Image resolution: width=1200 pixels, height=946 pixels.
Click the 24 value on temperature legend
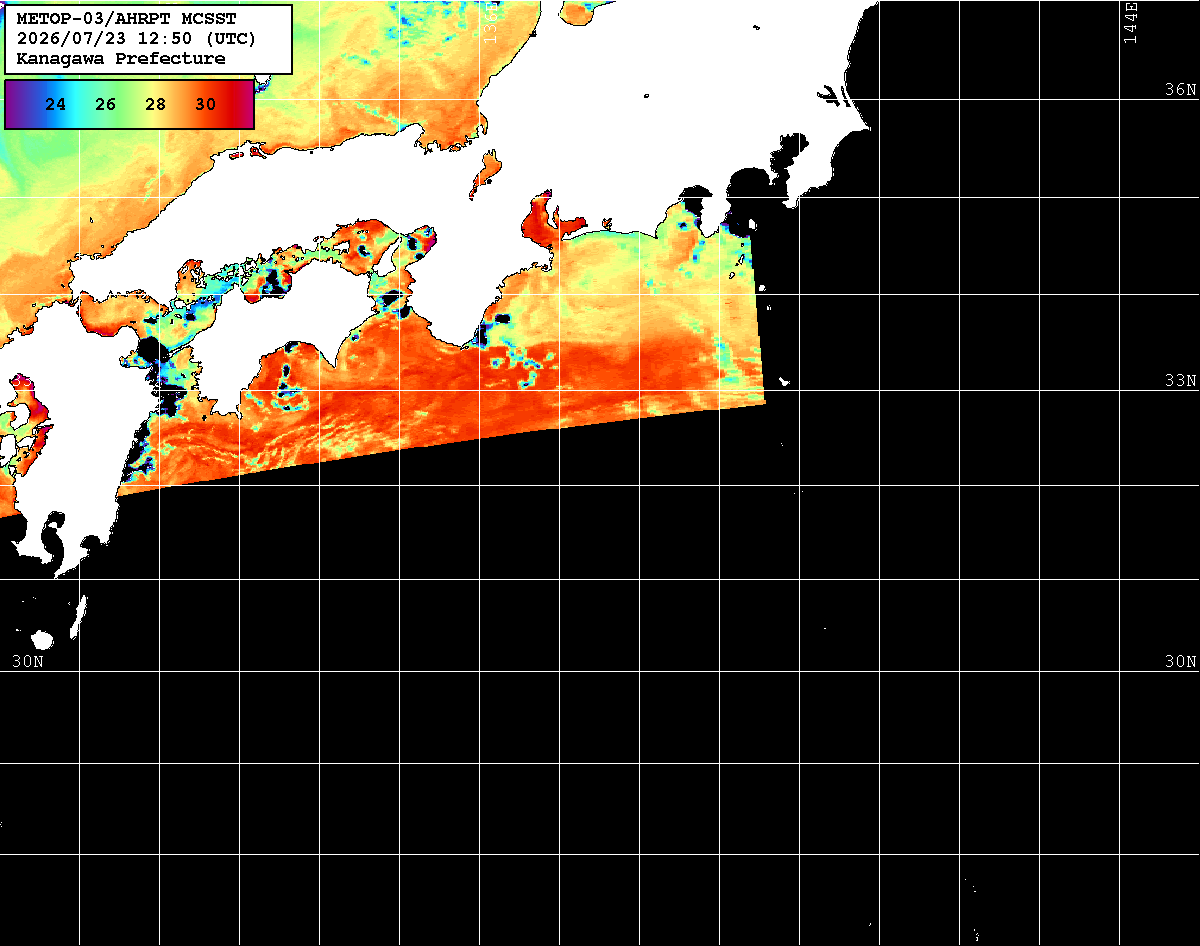[x=56, y=104]
